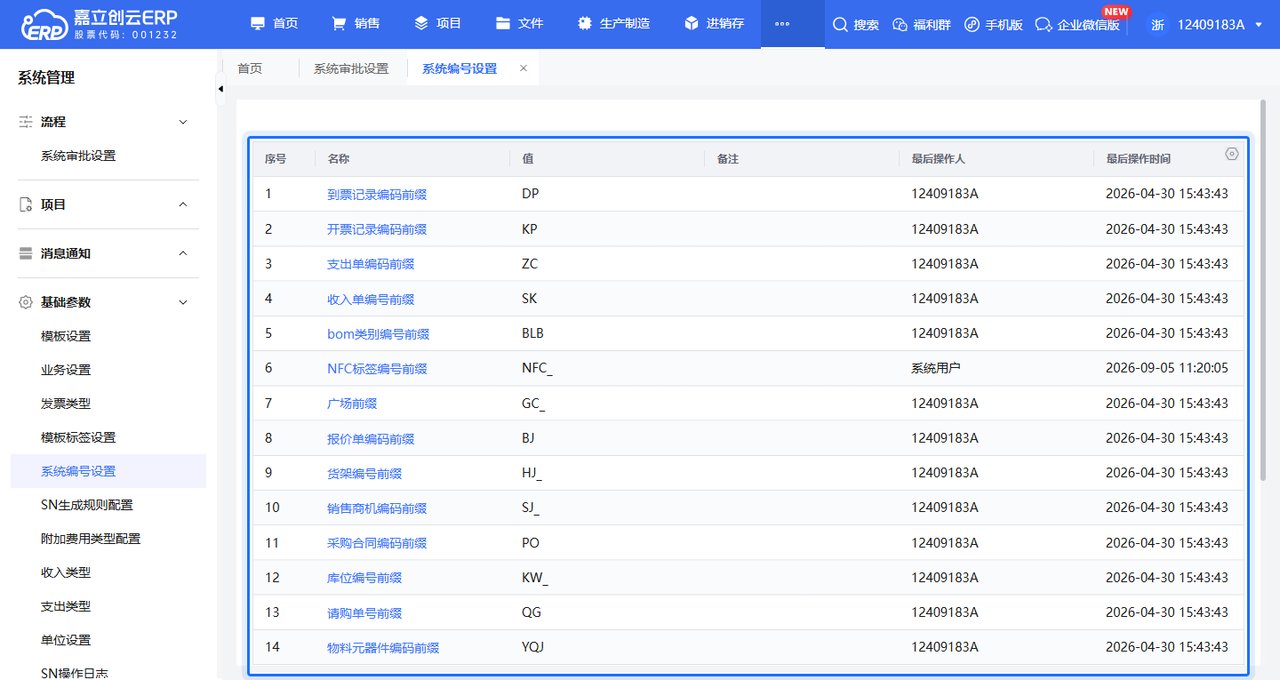Image resolution: width=1280 pixels, height=680 pixels.
Task: Click the 浙 user avatar
Action: [x=1157, y=24]
